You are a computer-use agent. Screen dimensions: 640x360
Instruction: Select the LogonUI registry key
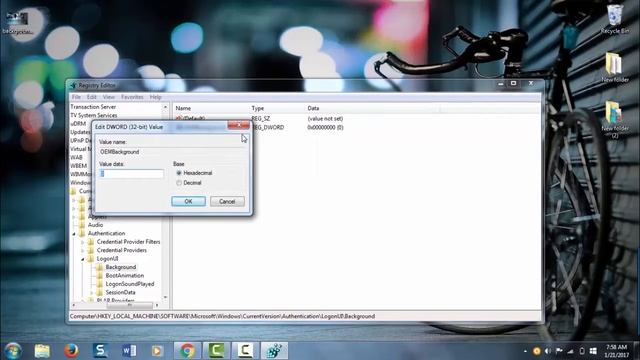coord(107,259)
